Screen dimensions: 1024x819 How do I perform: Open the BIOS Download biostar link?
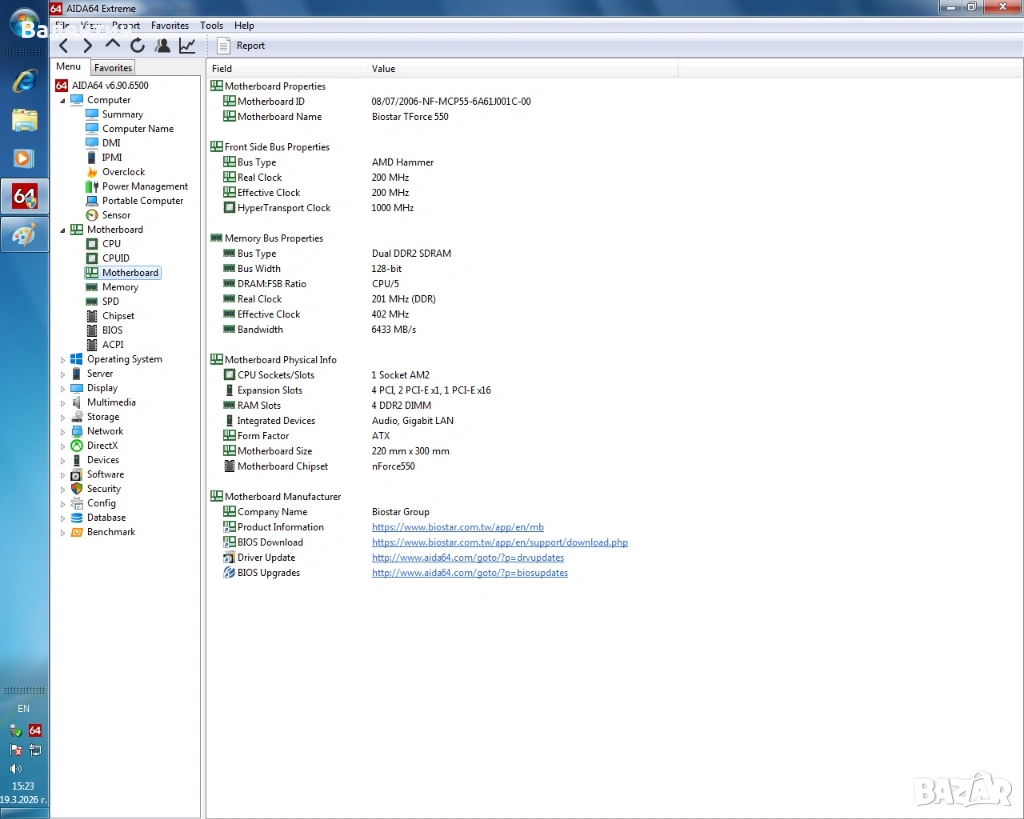[499, 542]
